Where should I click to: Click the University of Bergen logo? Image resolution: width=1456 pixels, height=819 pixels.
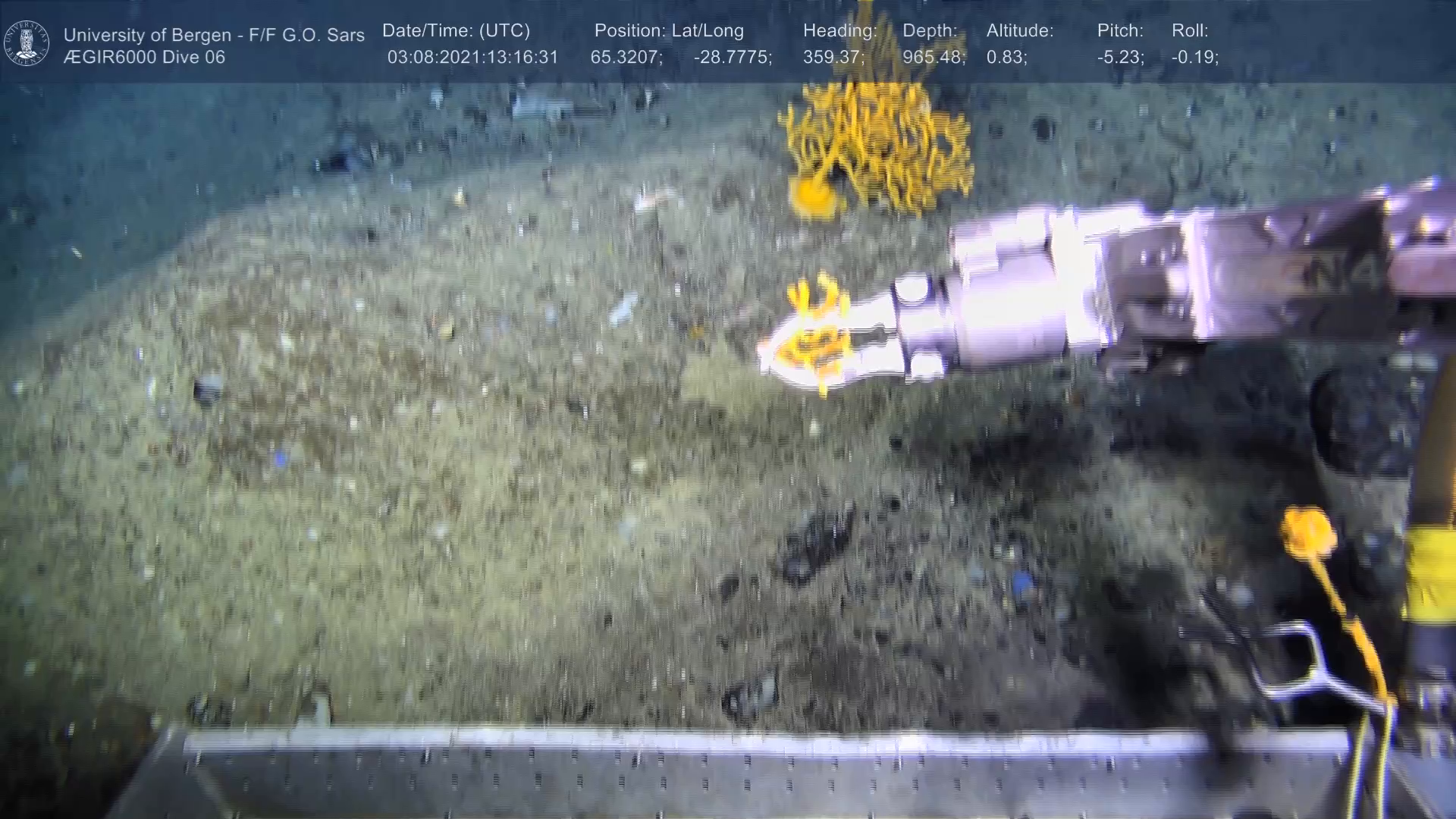click(x=27, y=43)
